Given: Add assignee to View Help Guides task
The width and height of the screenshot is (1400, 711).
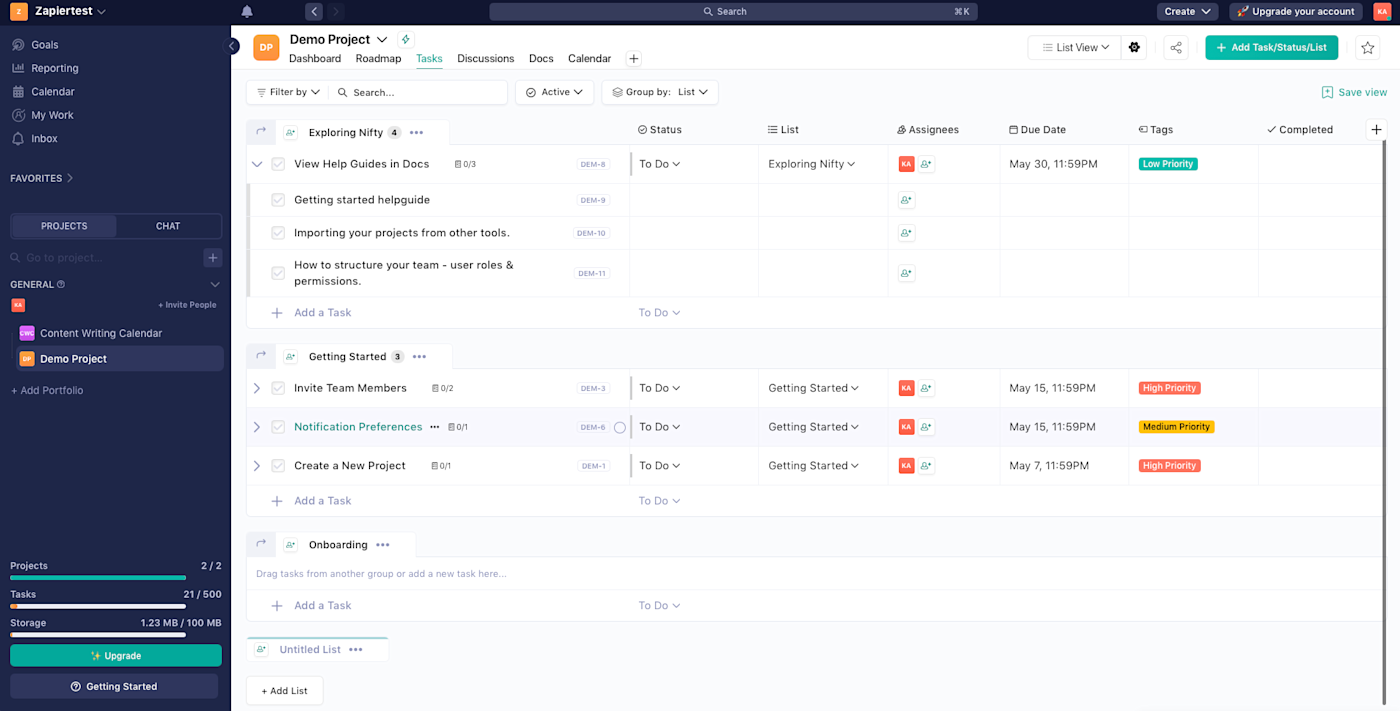Looking at the screenshot, I should tap(926, 164).
